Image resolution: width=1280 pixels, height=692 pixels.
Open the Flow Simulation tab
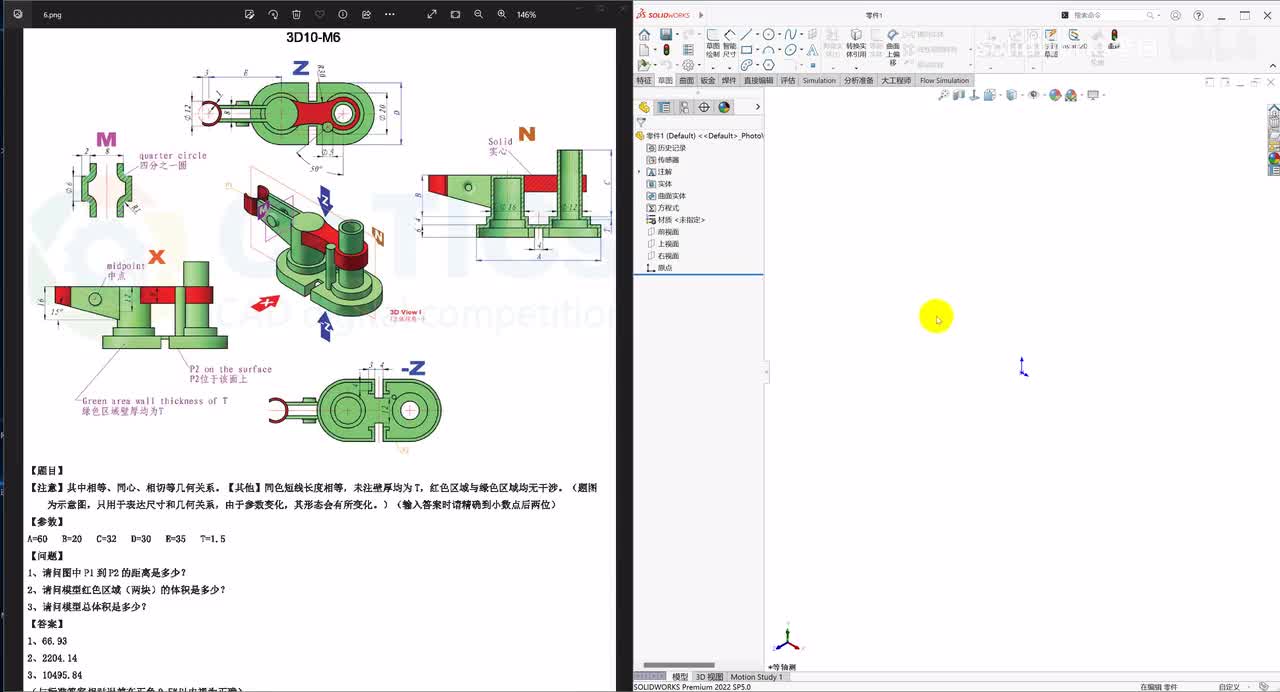coord(945,80)
